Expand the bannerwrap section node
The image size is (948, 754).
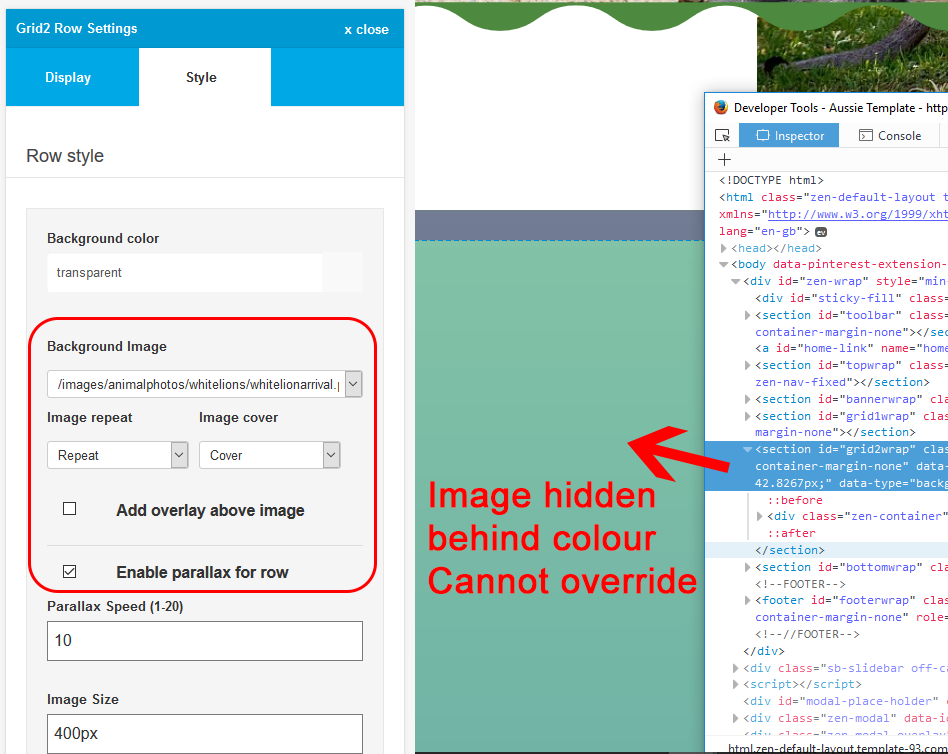click(748, 399)
